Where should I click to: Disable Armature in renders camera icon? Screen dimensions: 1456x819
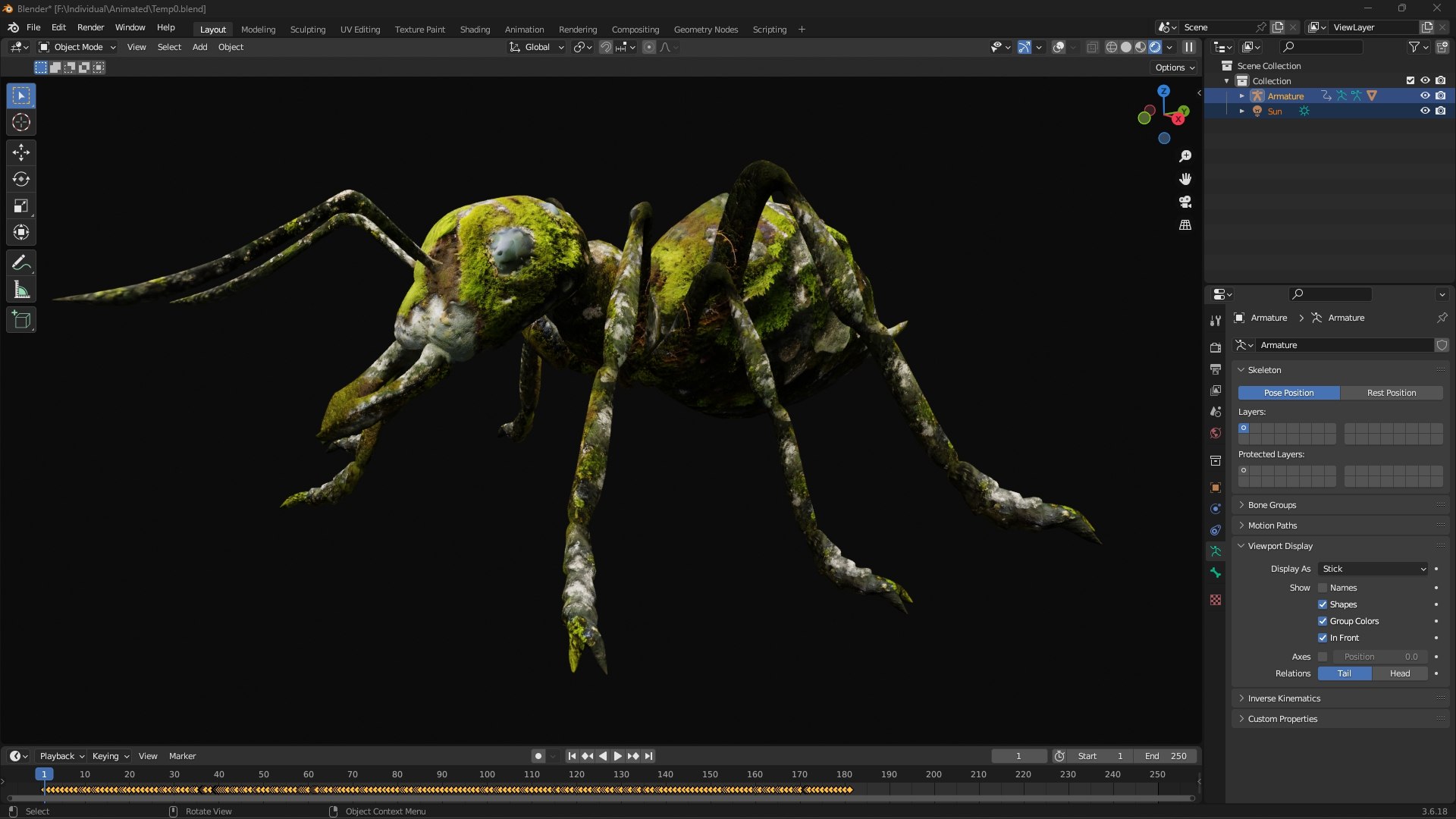(x=1440, y=96)
